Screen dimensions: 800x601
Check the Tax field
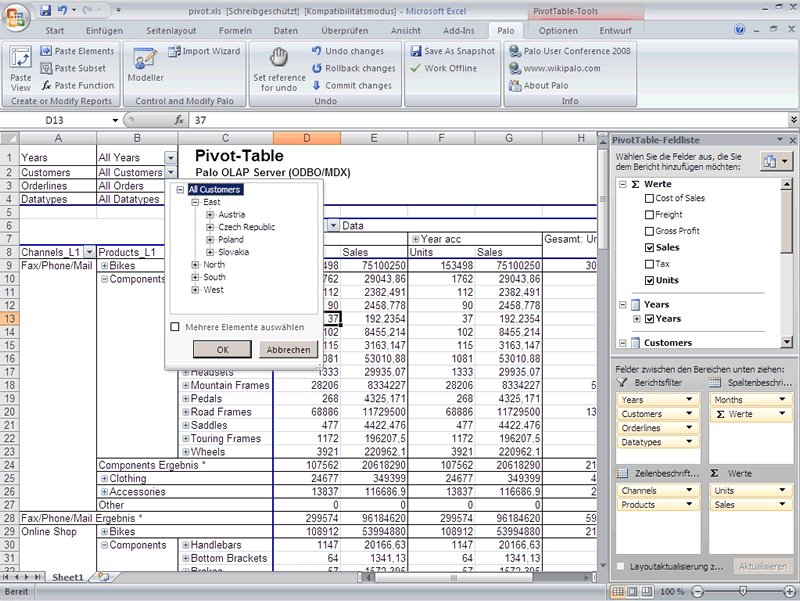click(x=649, y=264)
